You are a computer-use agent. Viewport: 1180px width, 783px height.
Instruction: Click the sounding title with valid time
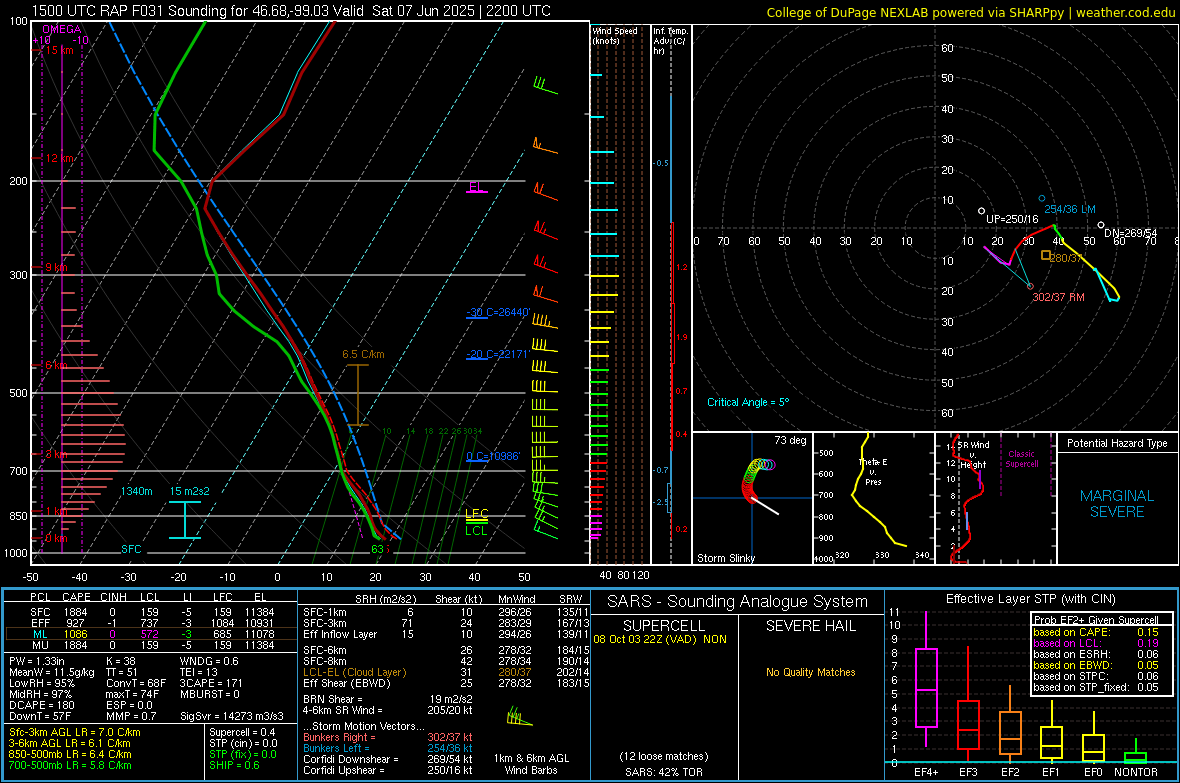point(291,11)
